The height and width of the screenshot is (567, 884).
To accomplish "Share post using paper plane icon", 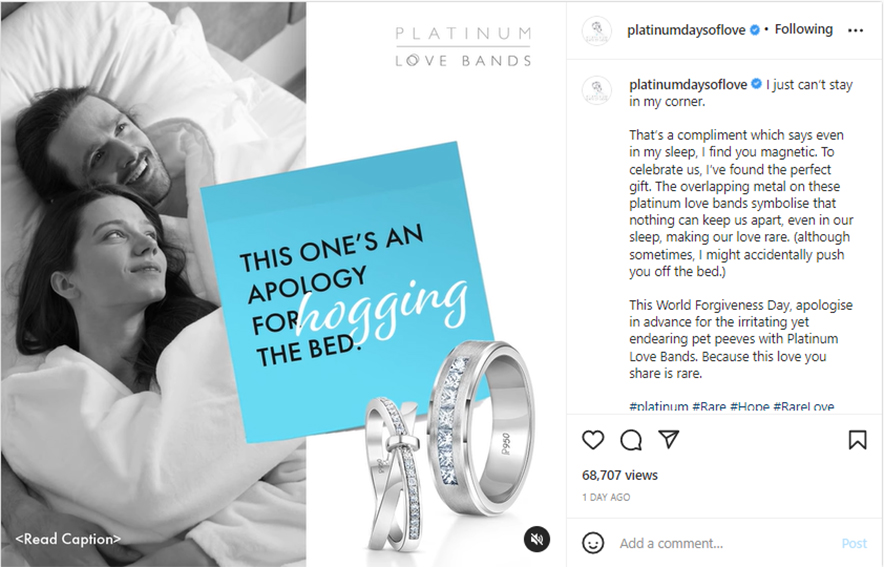I will tap(669, 440).
